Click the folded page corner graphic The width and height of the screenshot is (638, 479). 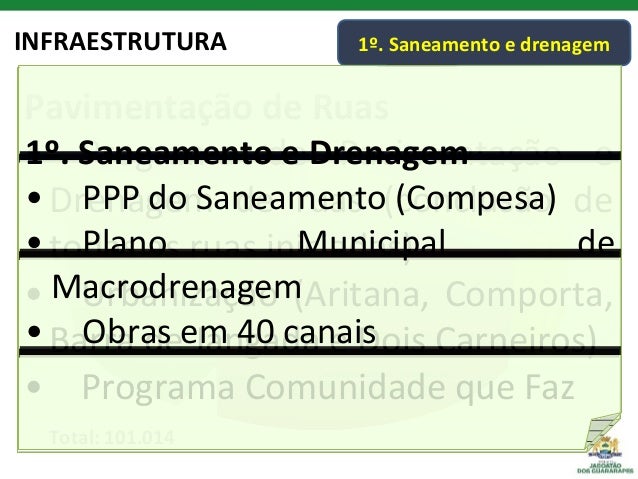click(603, 431)
